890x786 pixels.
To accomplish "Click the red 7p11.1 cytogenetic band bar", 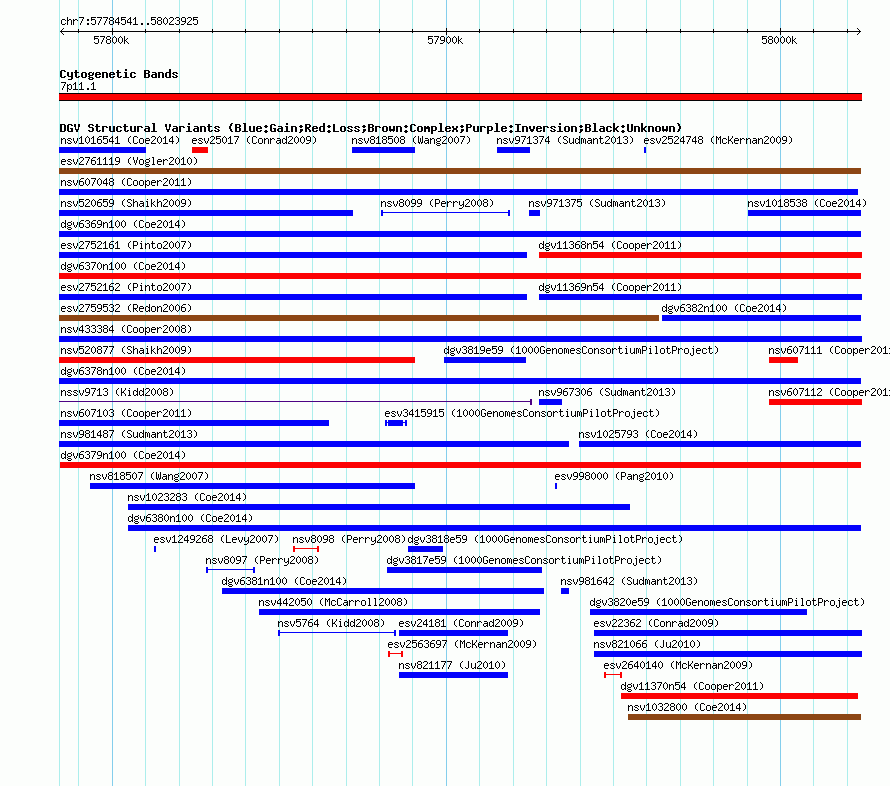I will tap(460, 97).
